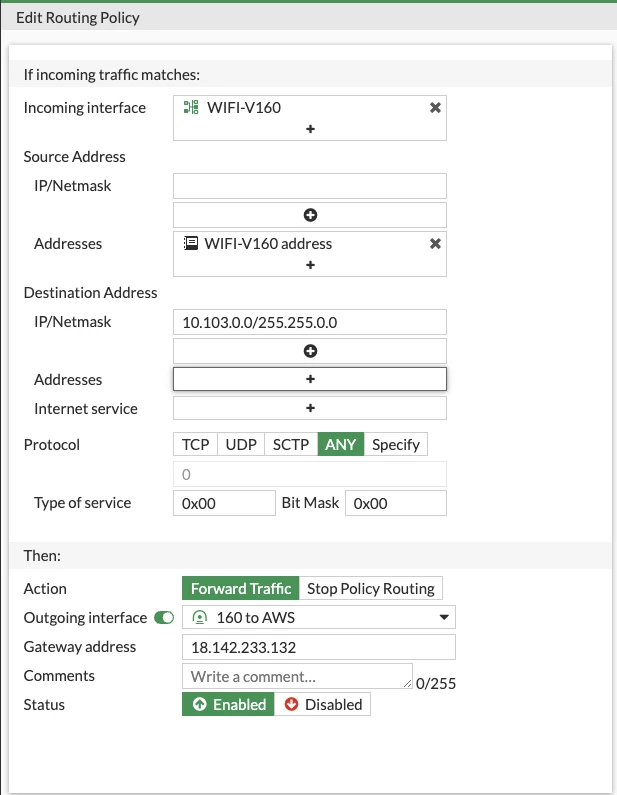Add another source address with plus icon
Image resolution: width=617 pixels, height=795 pixels.
click(x=310, y=265)
